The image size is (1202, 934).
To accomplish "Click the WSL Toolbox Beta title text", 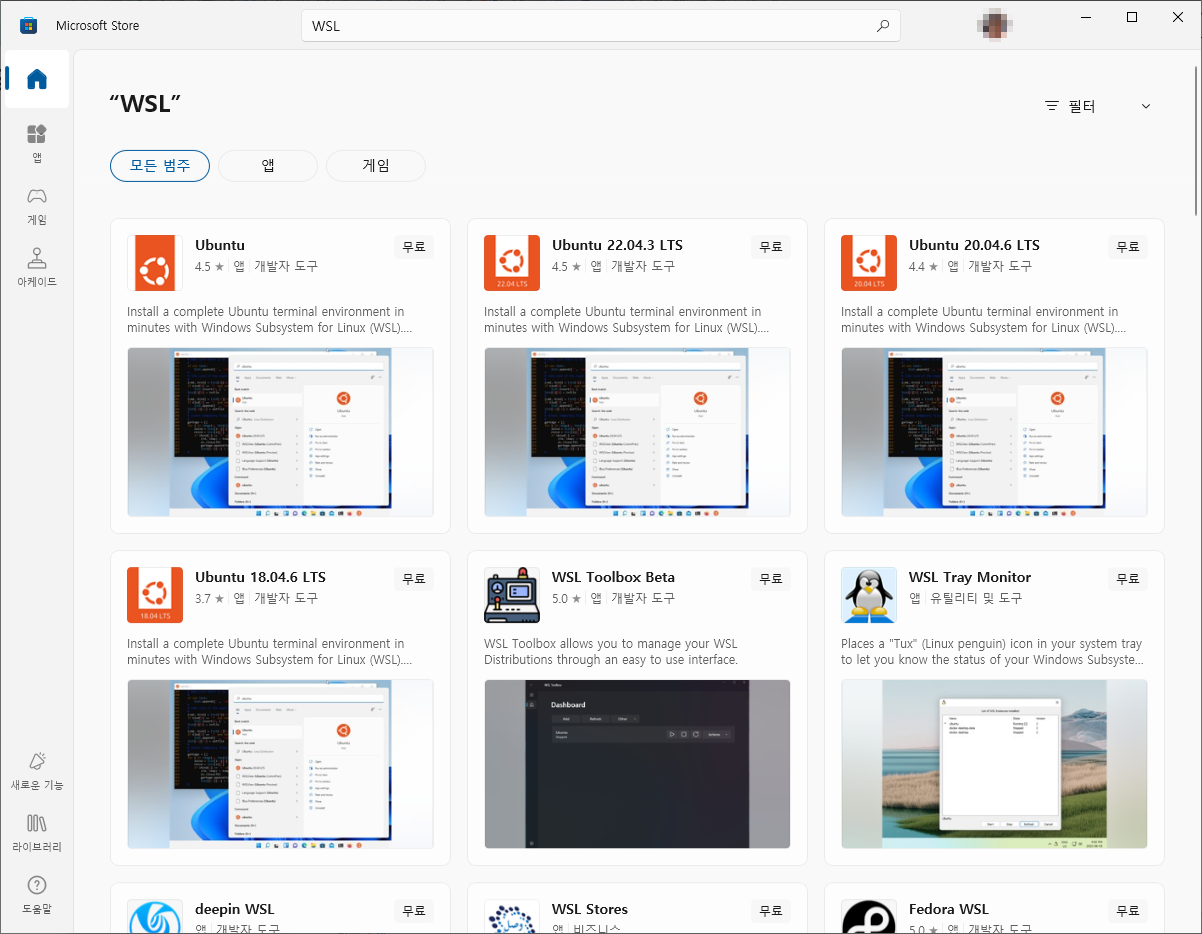I will click(x=613, y=577).
